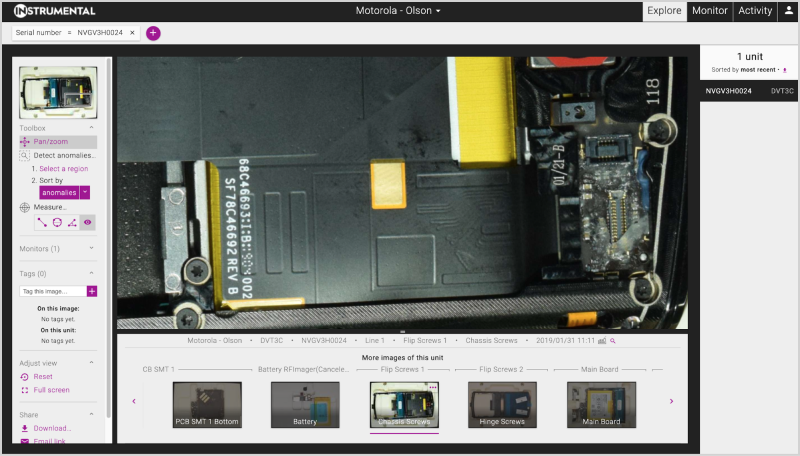Toggle measurement visibility eye icon
Viewport: 800px width, 456px height.
coord(87,222)
